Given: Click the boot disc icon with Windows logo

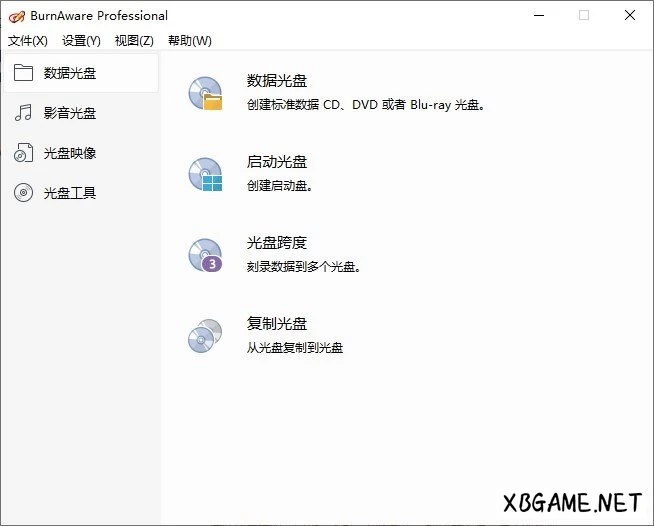Looking at the screenshot, I should 205,174.
